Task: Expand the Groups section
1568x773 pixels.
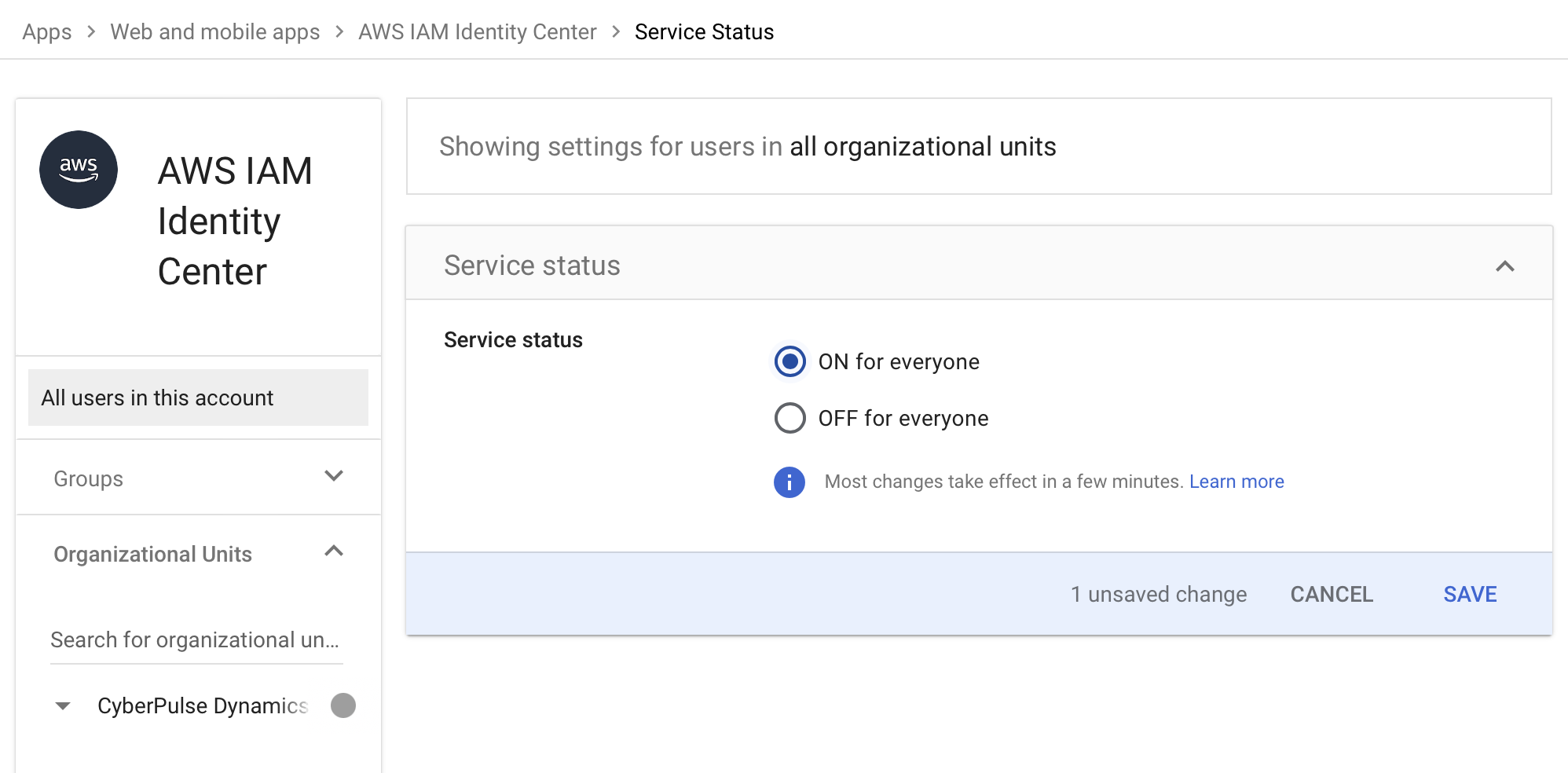Action: pyautogui.click(x=334, y=476)
